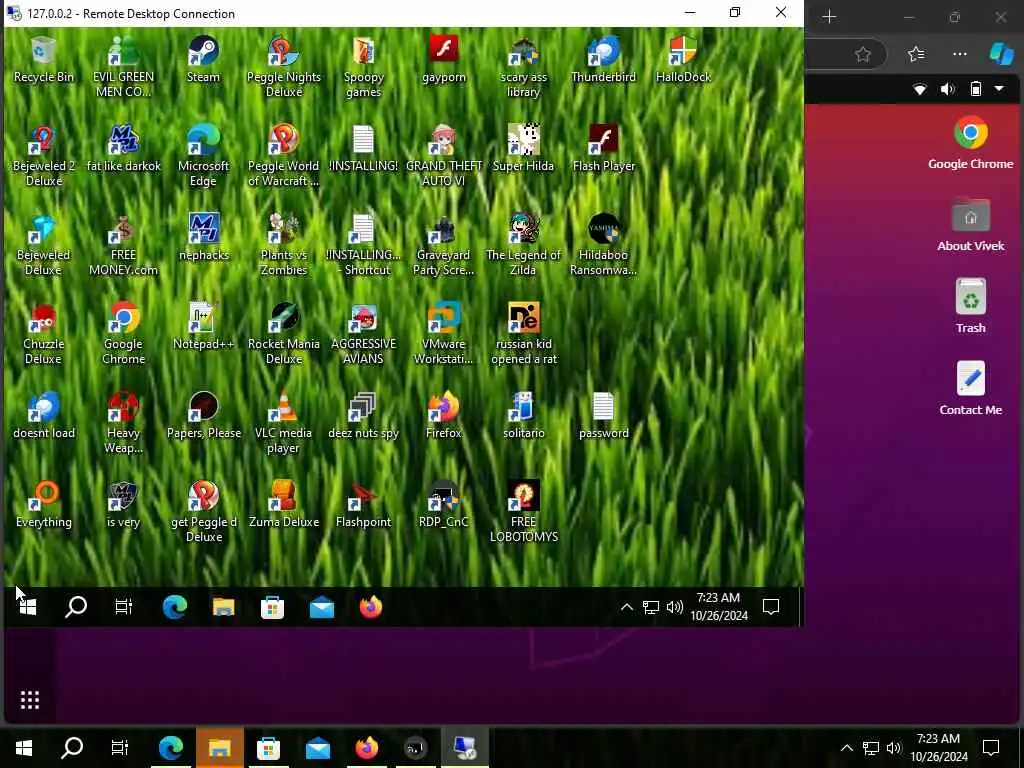Image resolution: width=1024 pixels, height=768 pixels.
Task: Open the remote session Start menu
Action: [x=27, y=607]
